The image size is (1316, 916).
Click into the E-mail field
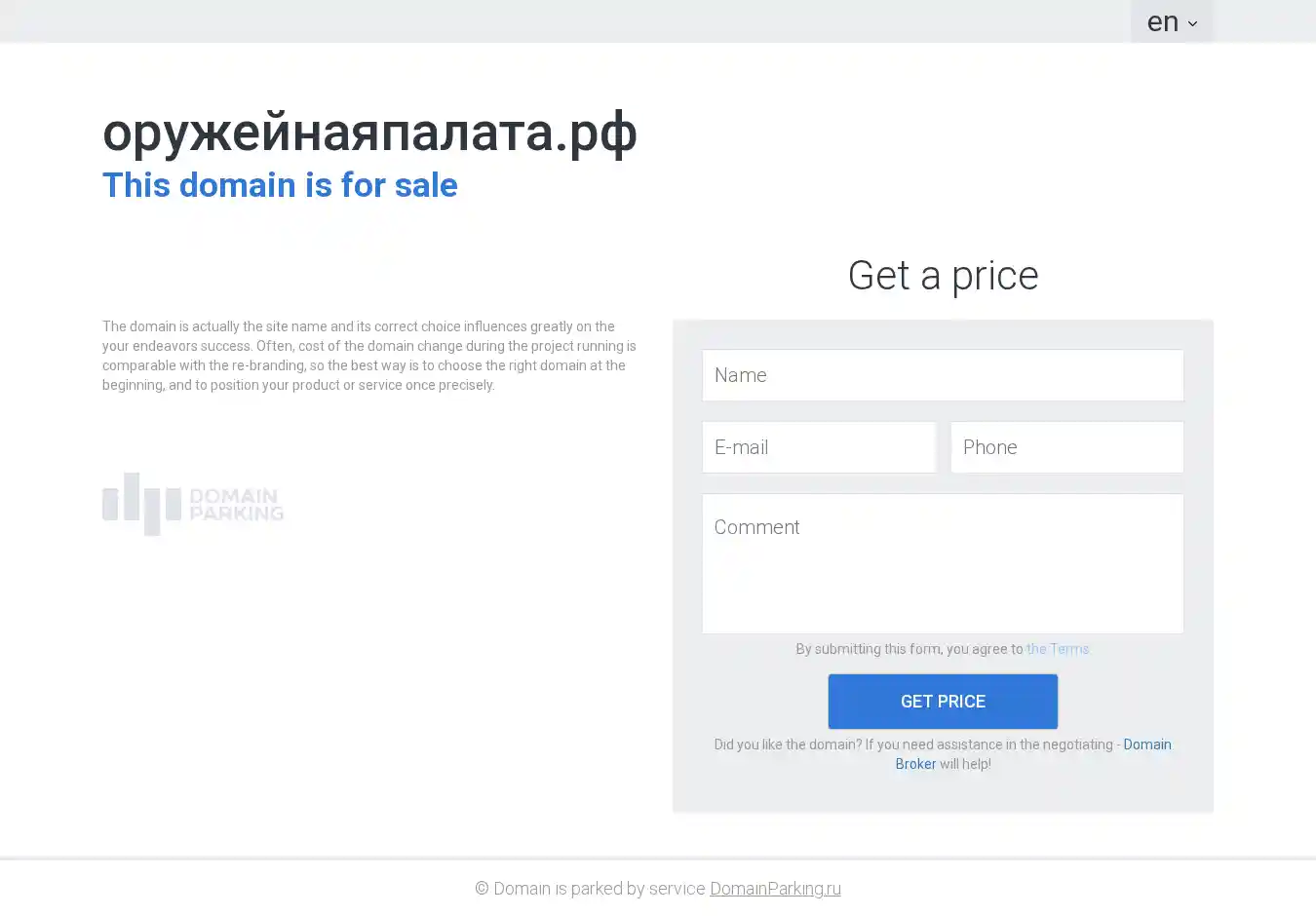point(819,447)
